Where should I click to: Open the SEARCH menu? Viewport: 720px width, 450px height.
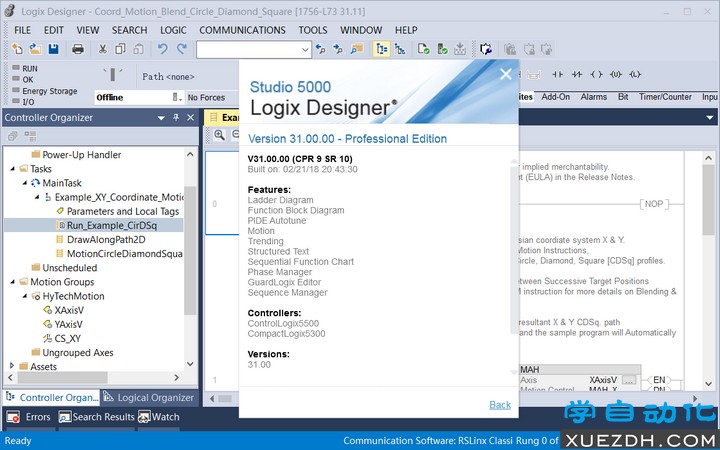129,30
